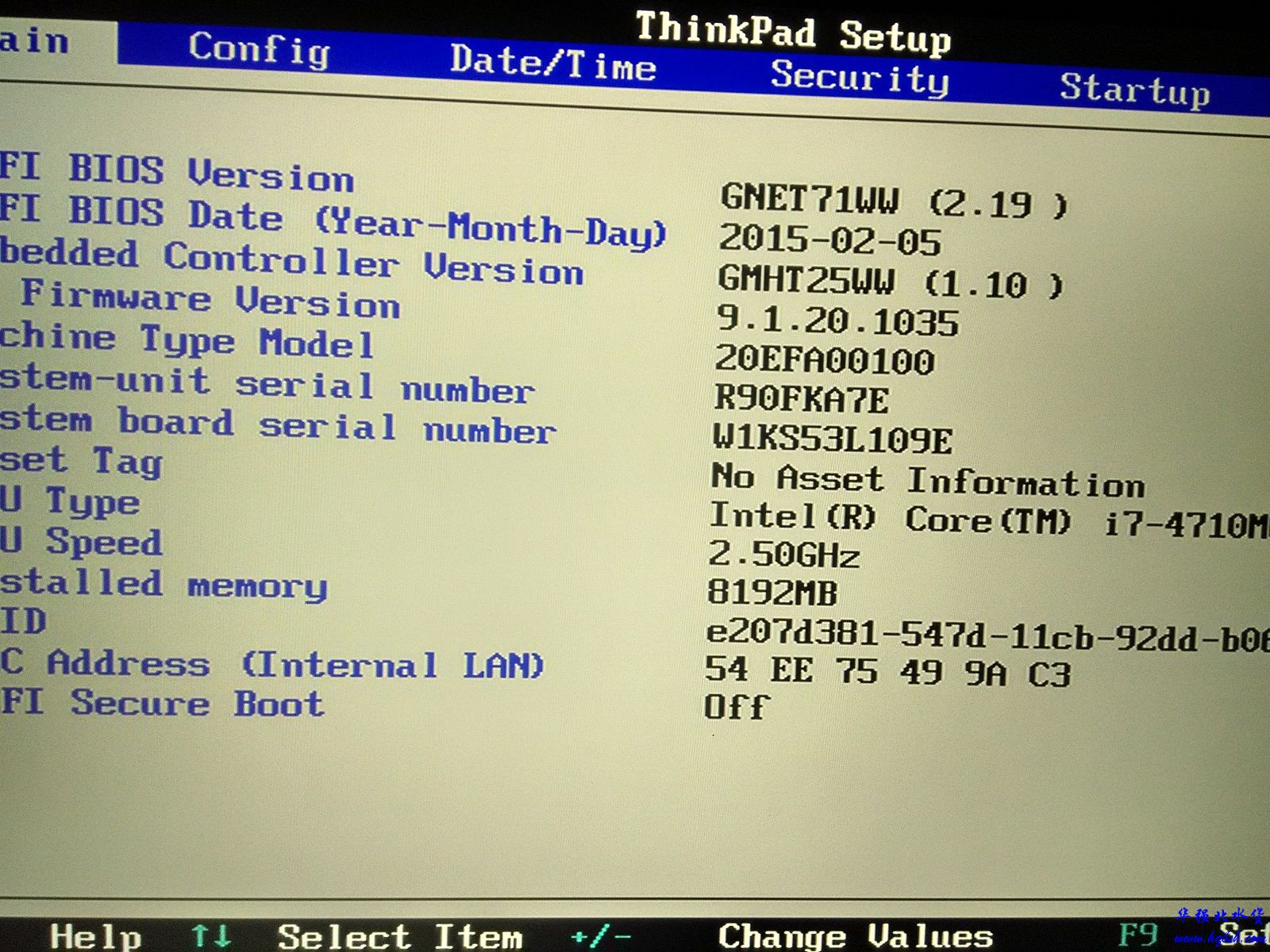Image resolution: width=1270 pixels, height=952 pixels.
Task: Select the controller value GMHT25WW (1.10)
Action: point(891,281)
